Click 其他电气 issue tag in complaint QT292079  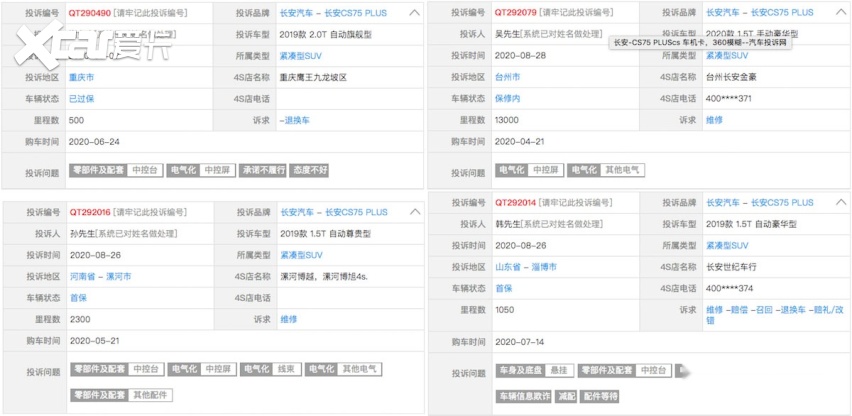[x=622, y=170]
